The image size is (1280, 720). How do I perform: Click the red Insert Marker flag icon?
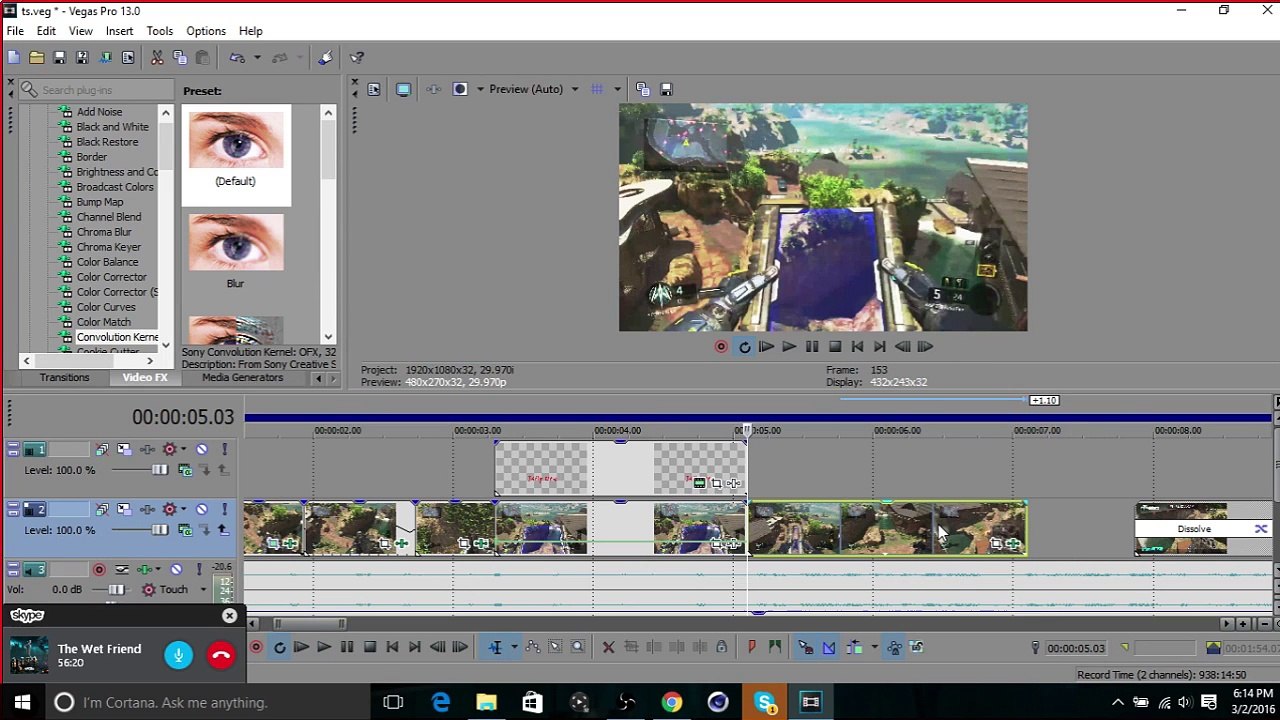[x=752, y=648]
